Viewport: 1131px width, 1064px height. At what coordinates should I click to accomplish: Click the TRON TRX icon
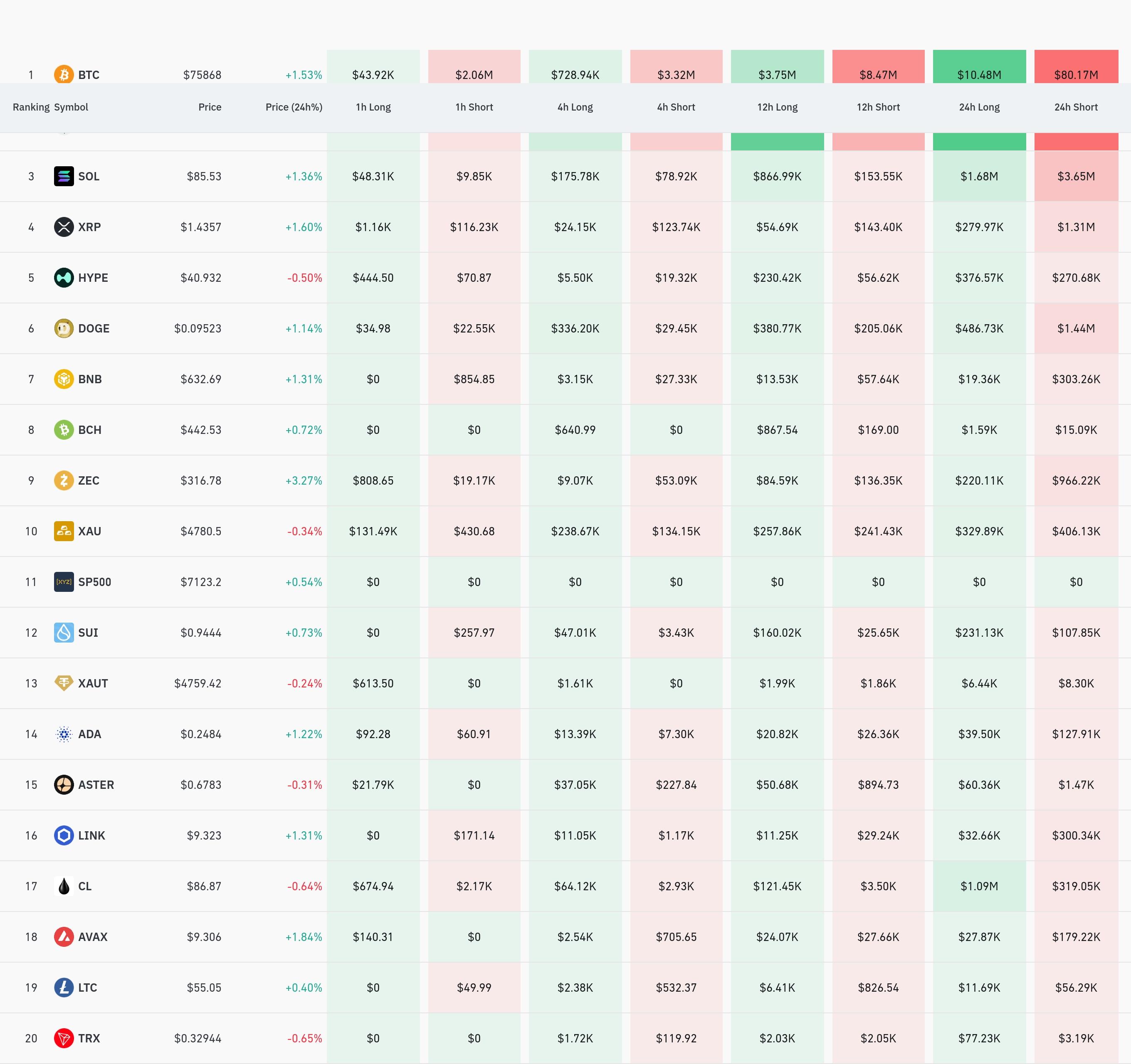pos(64,1038)
